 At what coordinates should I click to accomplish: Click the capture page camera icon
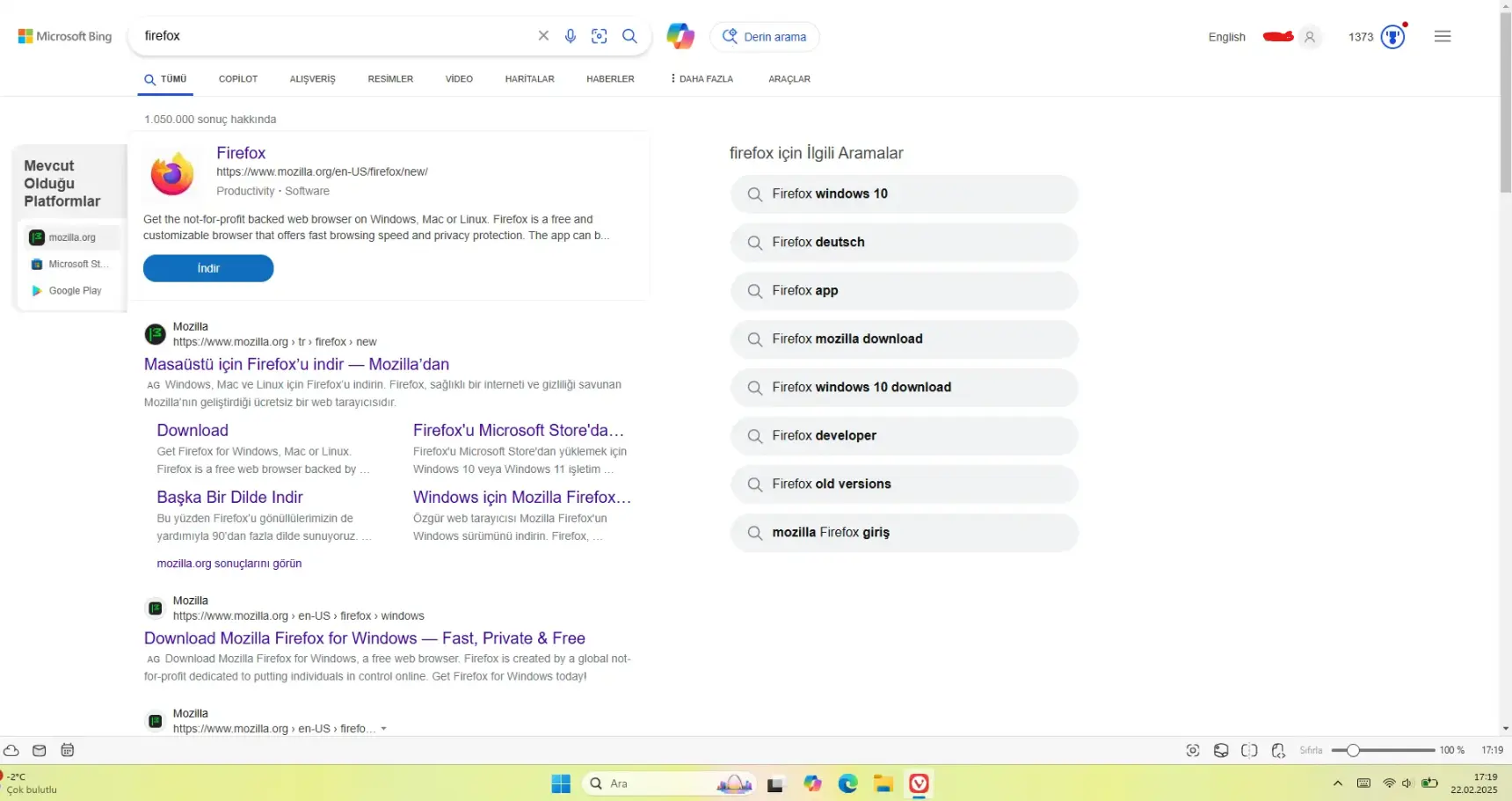coord(1193,750)
